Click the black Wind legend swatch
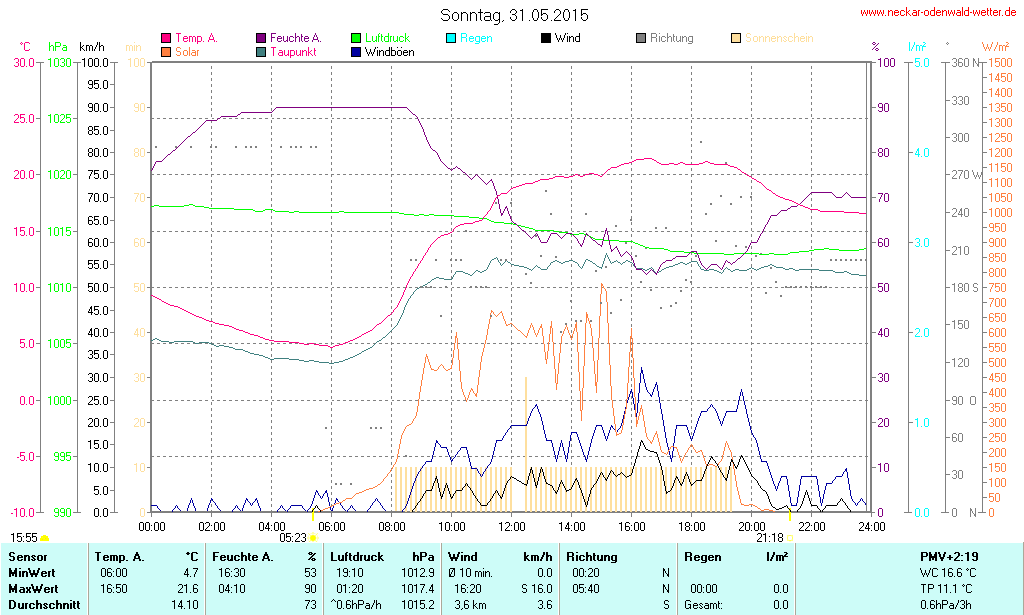Screen dimensions: 1024x615 click(545, 38)
